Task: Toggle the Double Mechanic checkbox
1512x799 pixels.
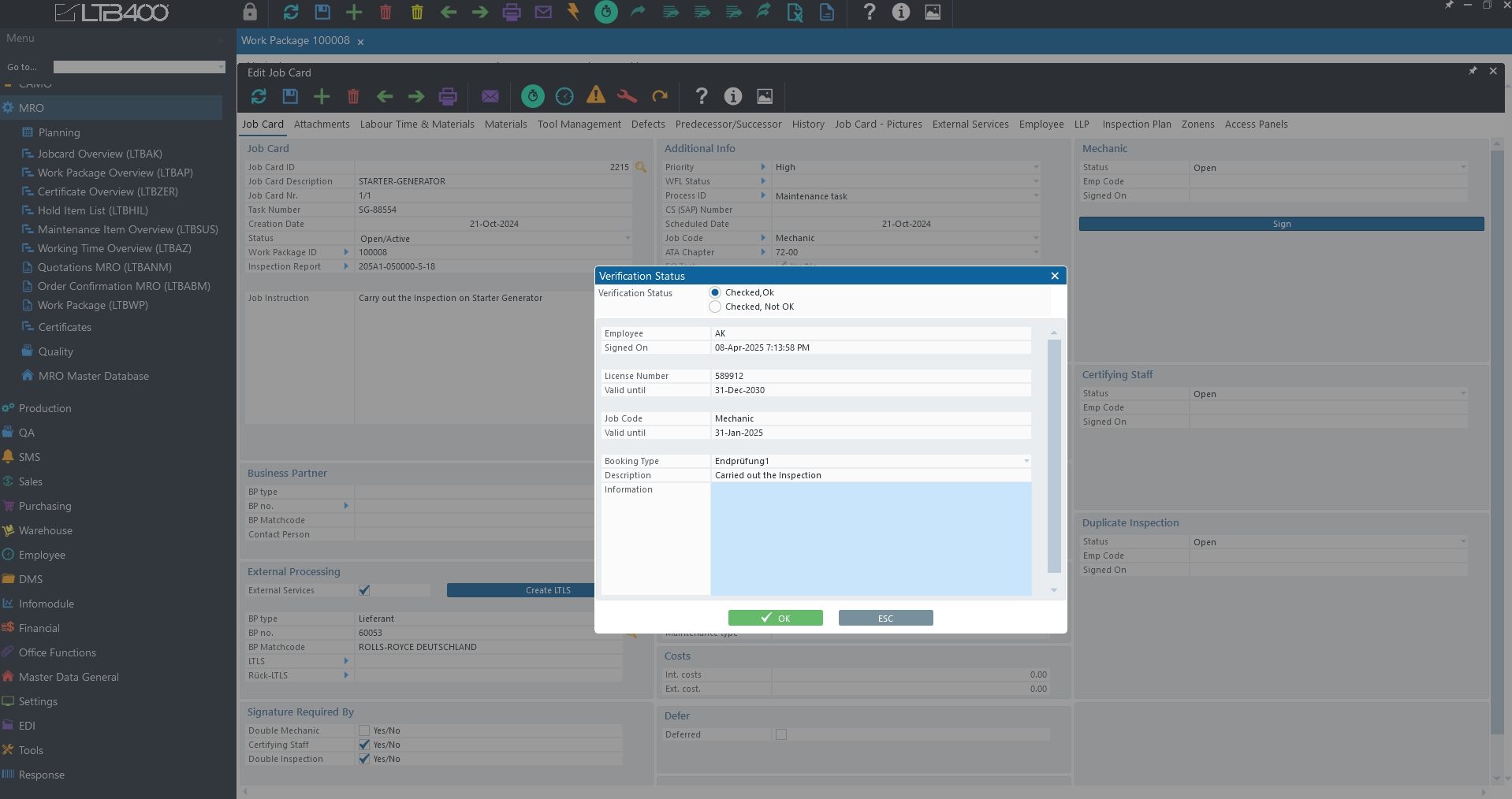Action: tap(364, 730)
